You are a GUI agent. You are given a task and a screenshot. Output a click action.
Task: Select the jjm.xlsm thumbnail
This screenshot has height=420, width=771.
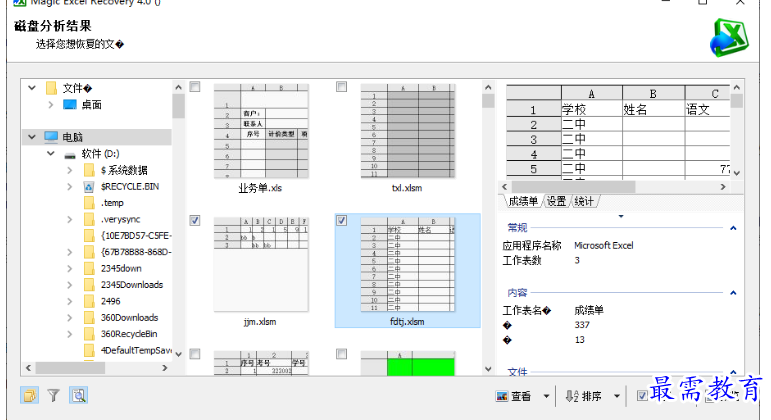coord(261,265)
